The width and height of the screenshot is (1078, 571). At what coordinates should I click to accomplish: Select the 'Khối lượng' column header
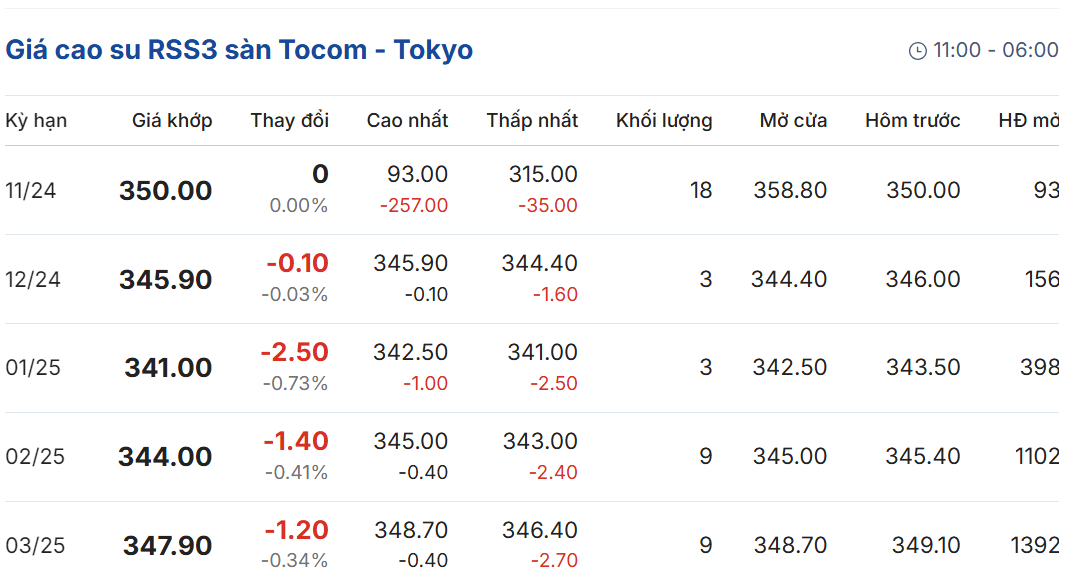(x=664, y=121)
